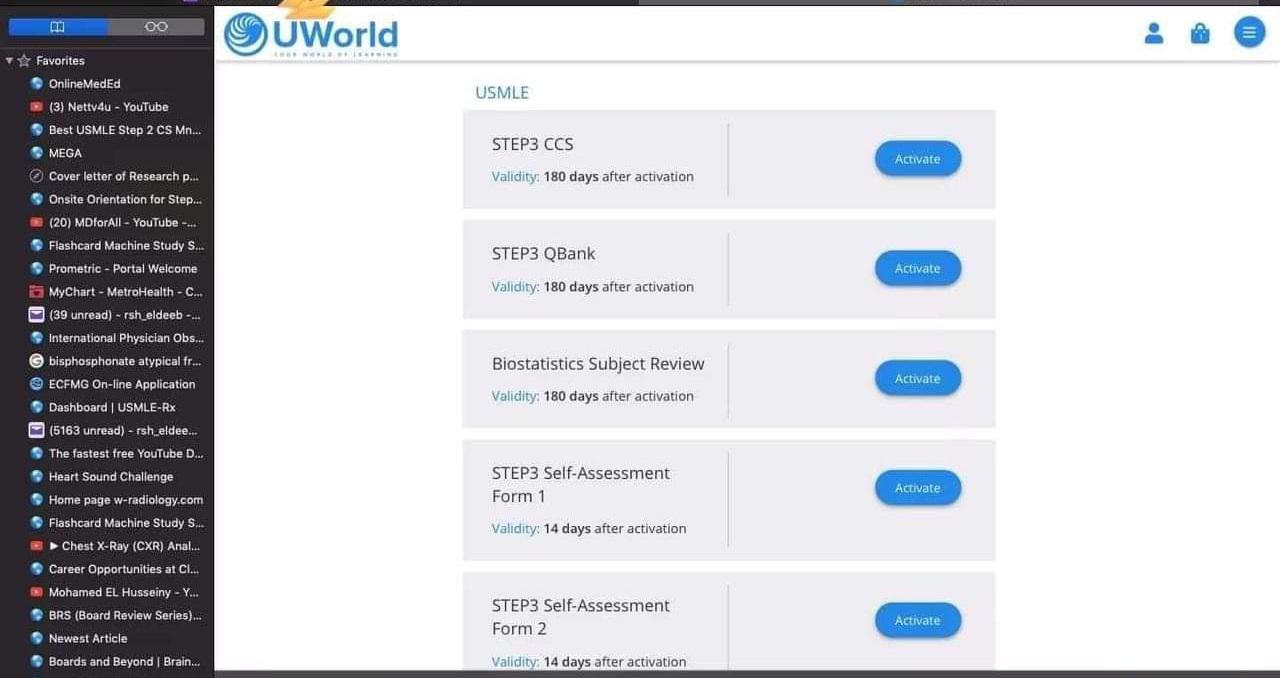
Task: Activate the Biostatistics Subject Review
Action: tap(917, 378)
